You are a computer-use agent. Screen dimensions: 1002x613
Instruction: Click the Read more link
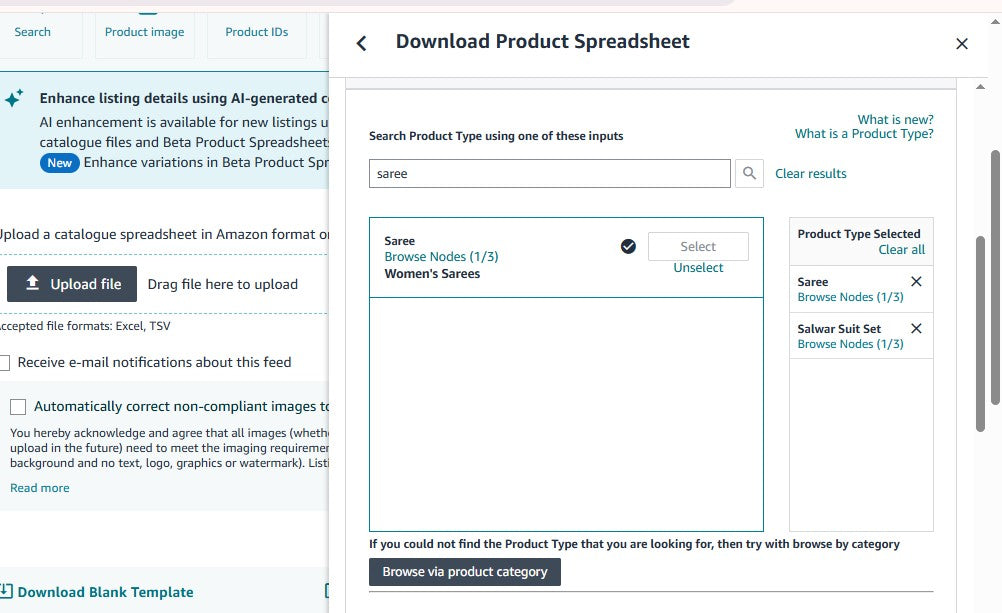pos(40,488)
